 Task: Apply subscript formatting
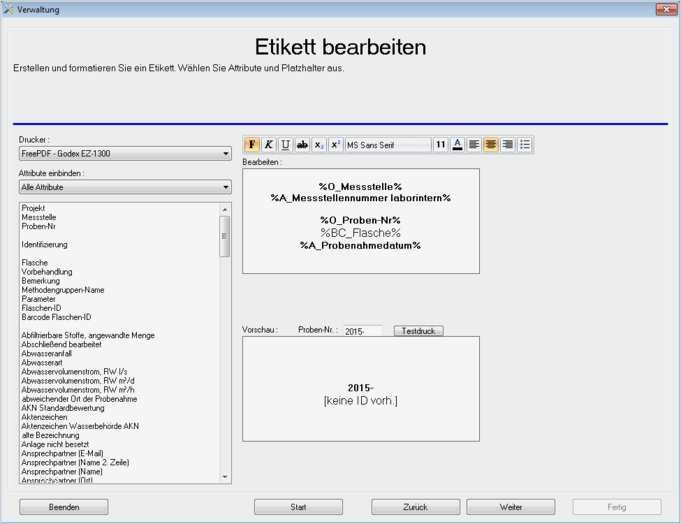click(x=319, y=145)
